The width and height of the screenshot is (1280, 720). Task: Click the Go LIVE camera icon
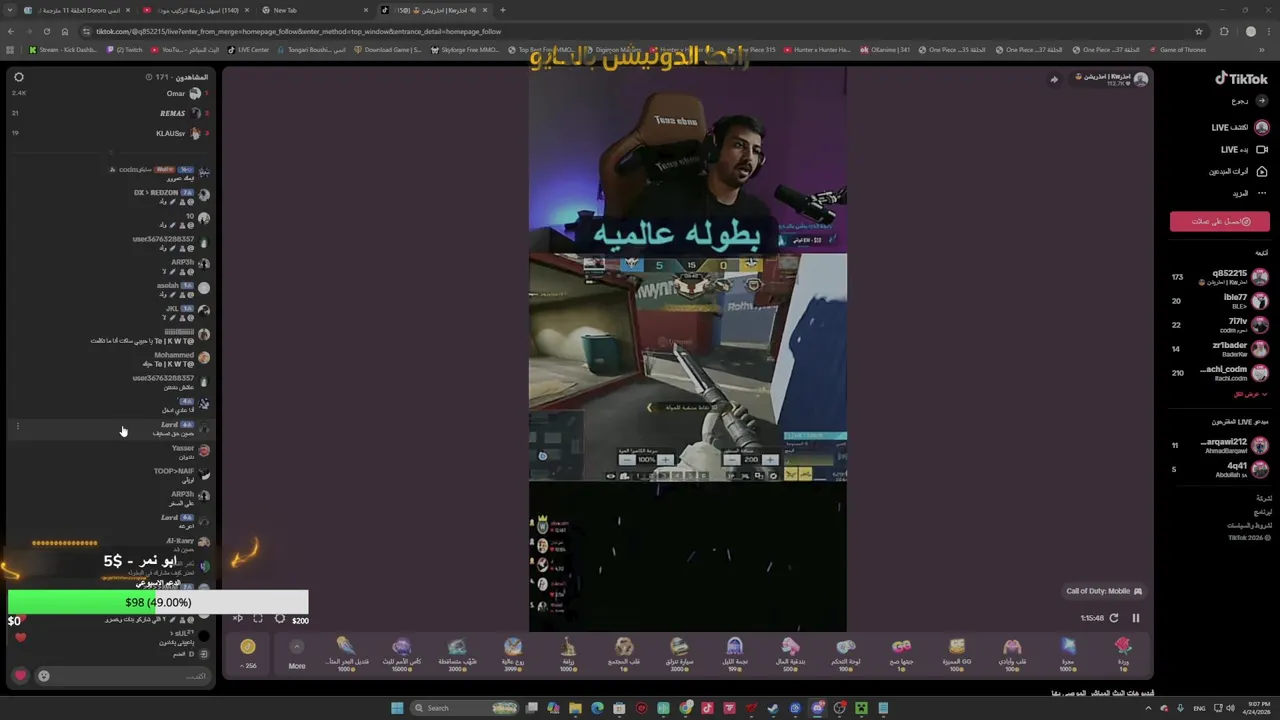point(1262,150)
